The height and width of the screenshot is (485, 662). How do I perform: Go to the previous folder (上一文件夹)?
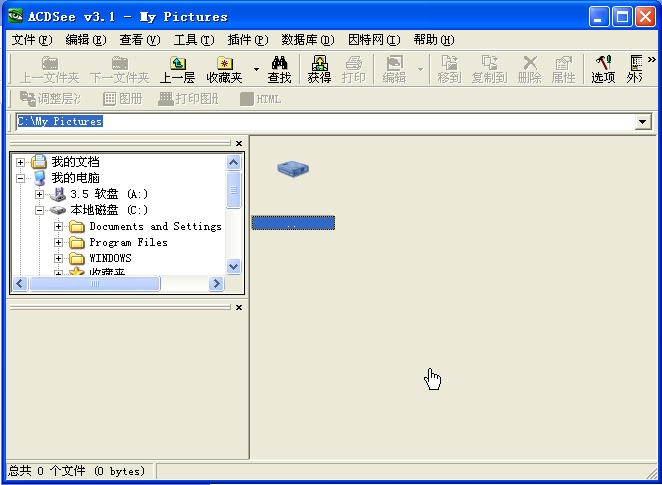(x=49, y=70)
